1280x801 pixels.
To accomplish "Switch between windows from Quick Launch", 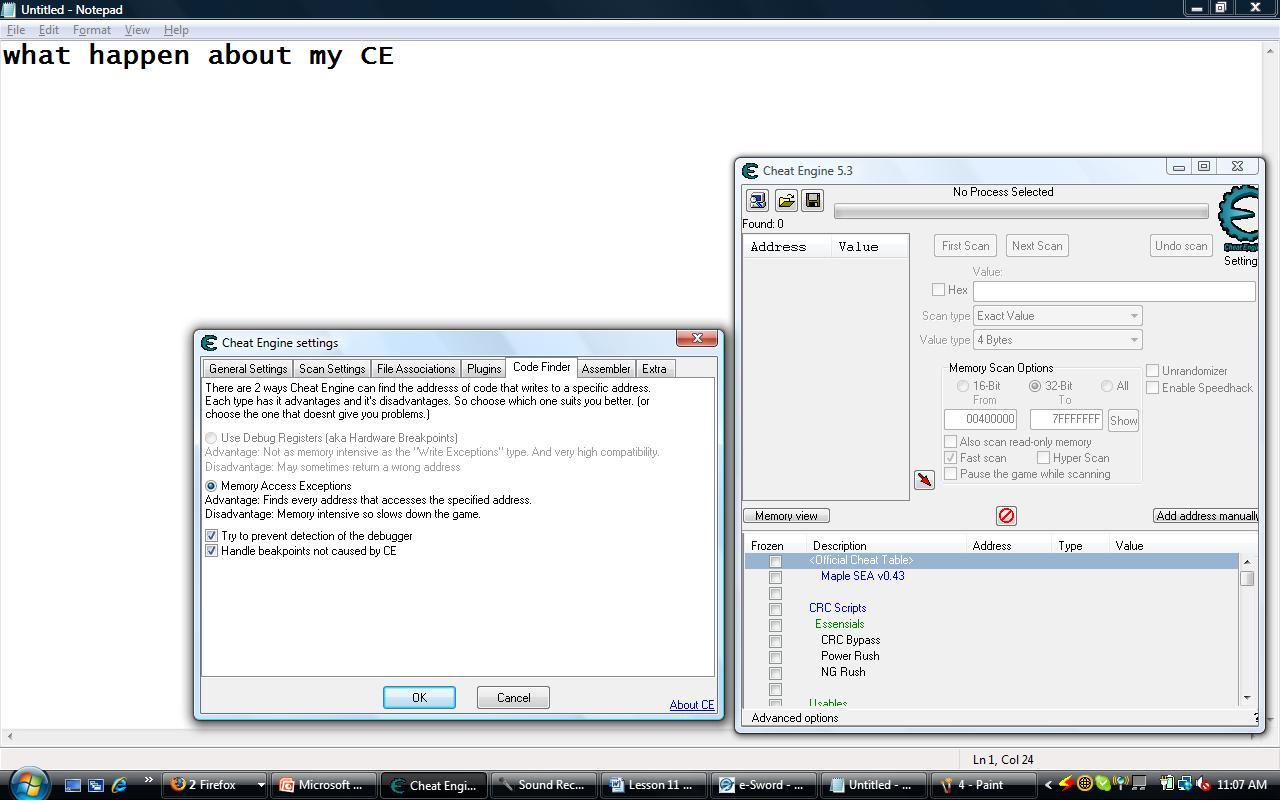I will (96, 785).
